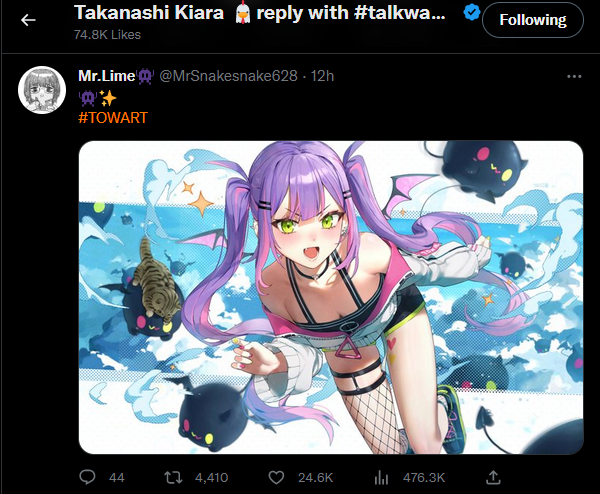Go back using the left arrow

[28, 20]
